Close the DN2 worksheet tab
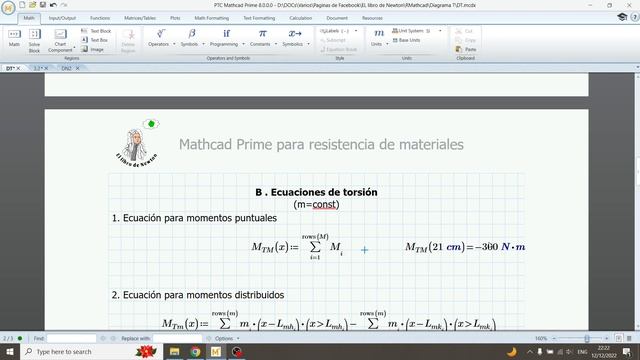 [78, 68]
